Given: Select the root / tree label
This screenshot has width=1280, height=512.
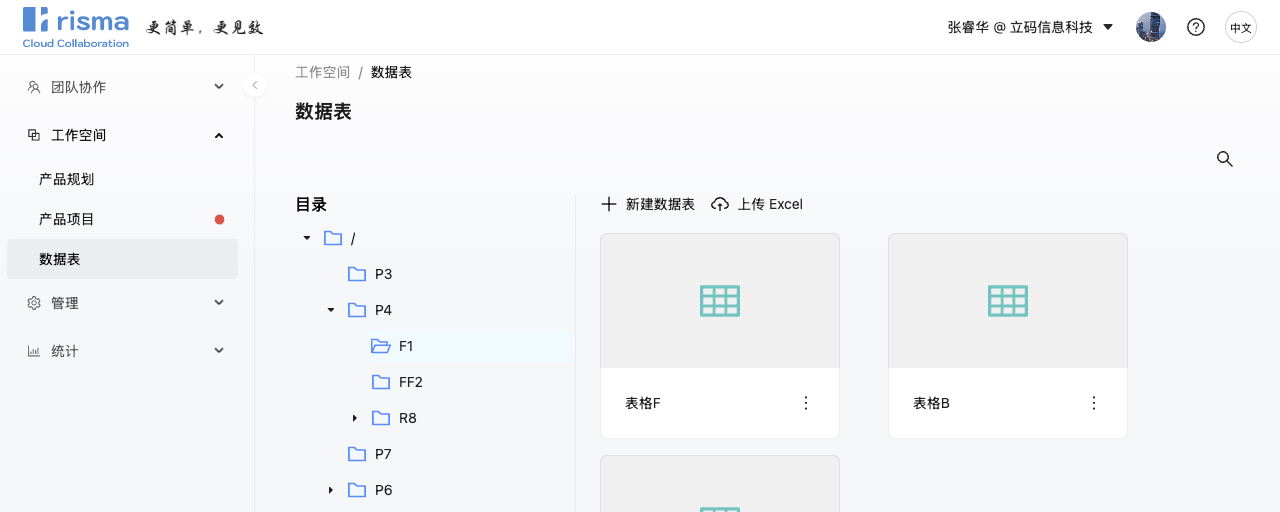Looking at the screenshot, I should pyautogui.click(x=353, y=238).
